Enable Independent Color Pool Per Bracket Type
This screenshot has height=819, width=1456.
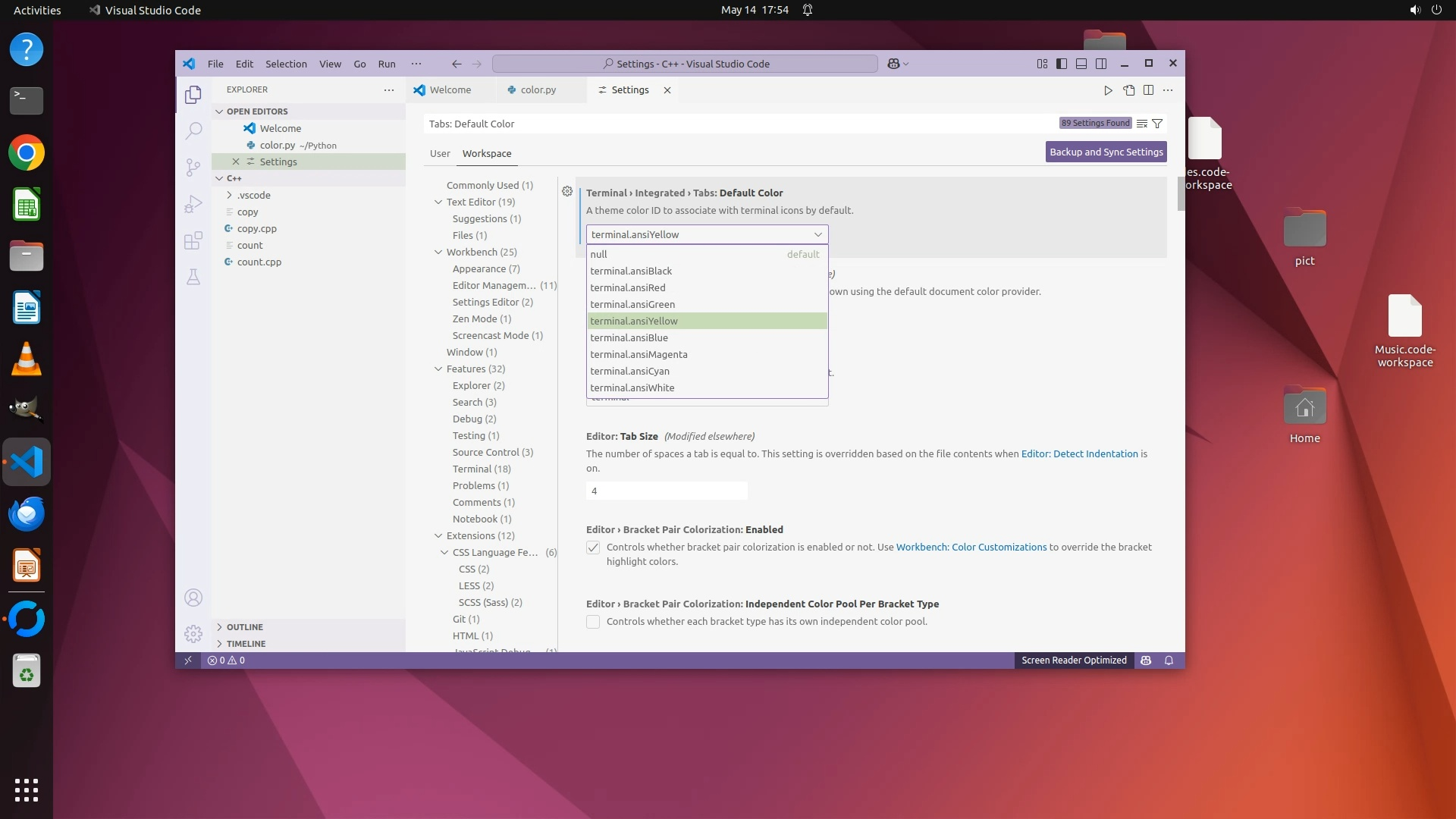point(593,622)
